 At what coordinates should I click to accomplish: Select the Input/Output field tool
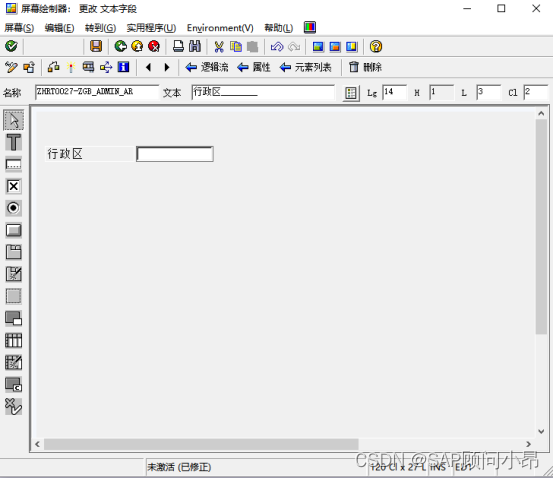tap(13, 164)
